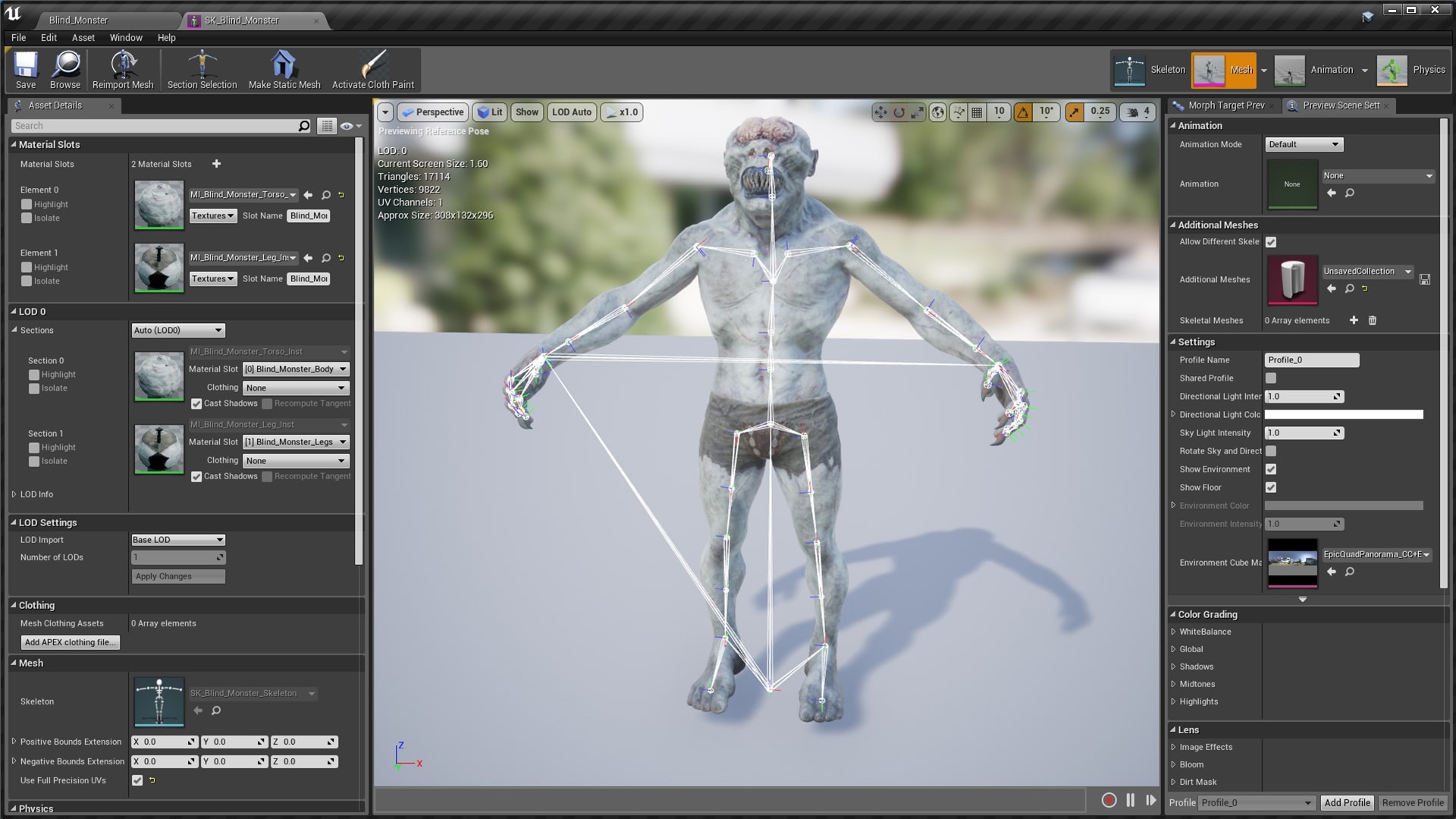Toggle rotation angle snapping icon
Screen dimensions: 1456x819
(1023, 111)
